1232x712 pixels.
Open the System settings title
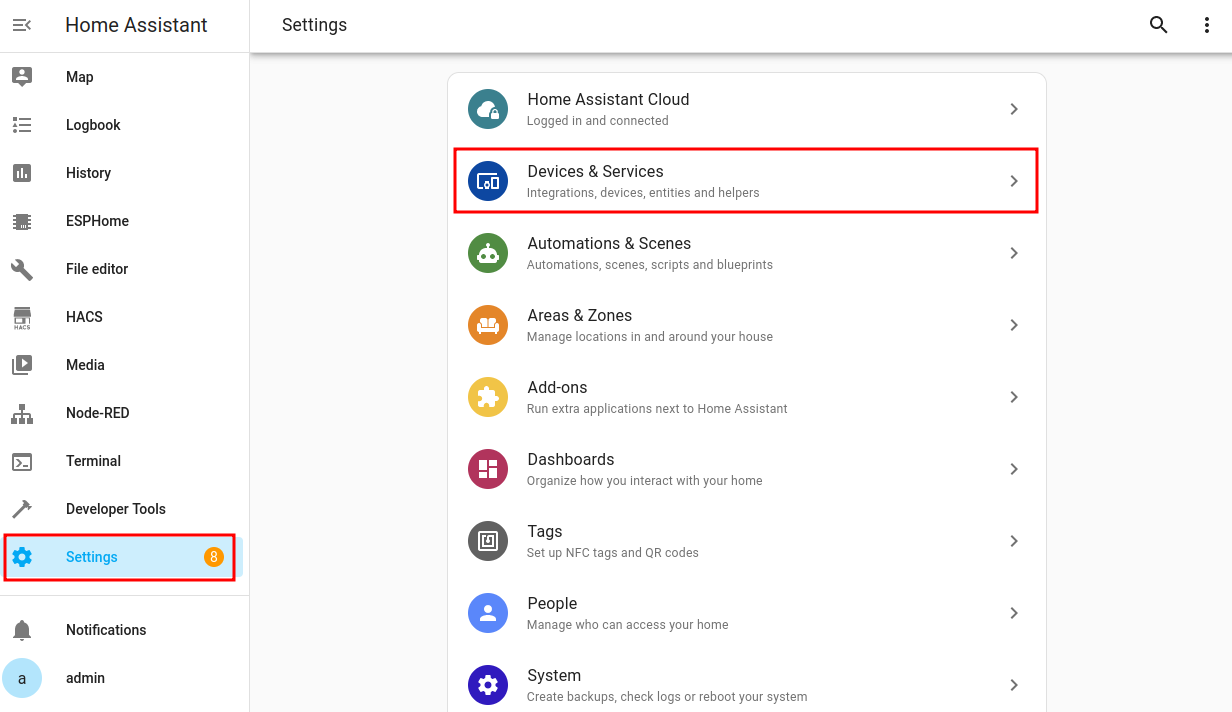pyautogui.click(x=554, y=675)
